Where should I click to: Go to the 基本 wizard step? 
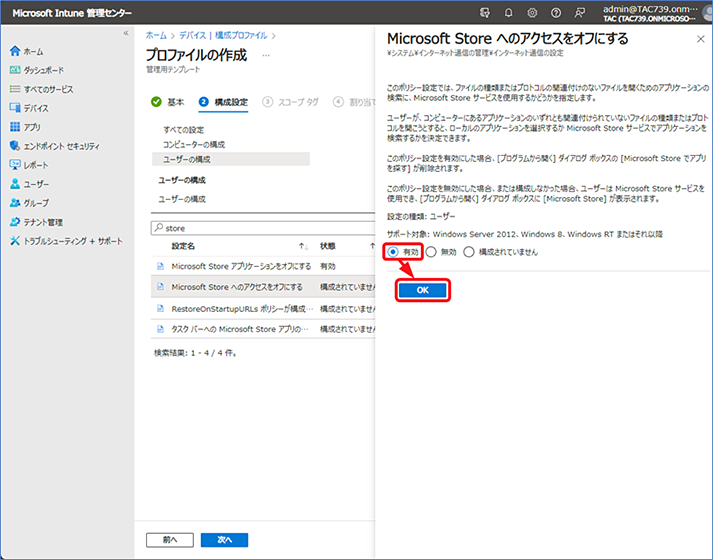tap(167, 102)
